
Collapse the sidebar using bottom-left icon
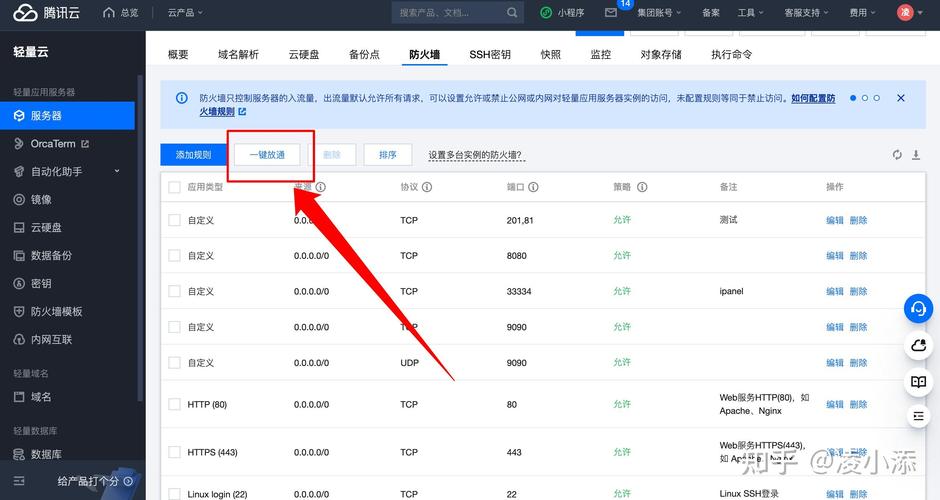click(19, 481)
